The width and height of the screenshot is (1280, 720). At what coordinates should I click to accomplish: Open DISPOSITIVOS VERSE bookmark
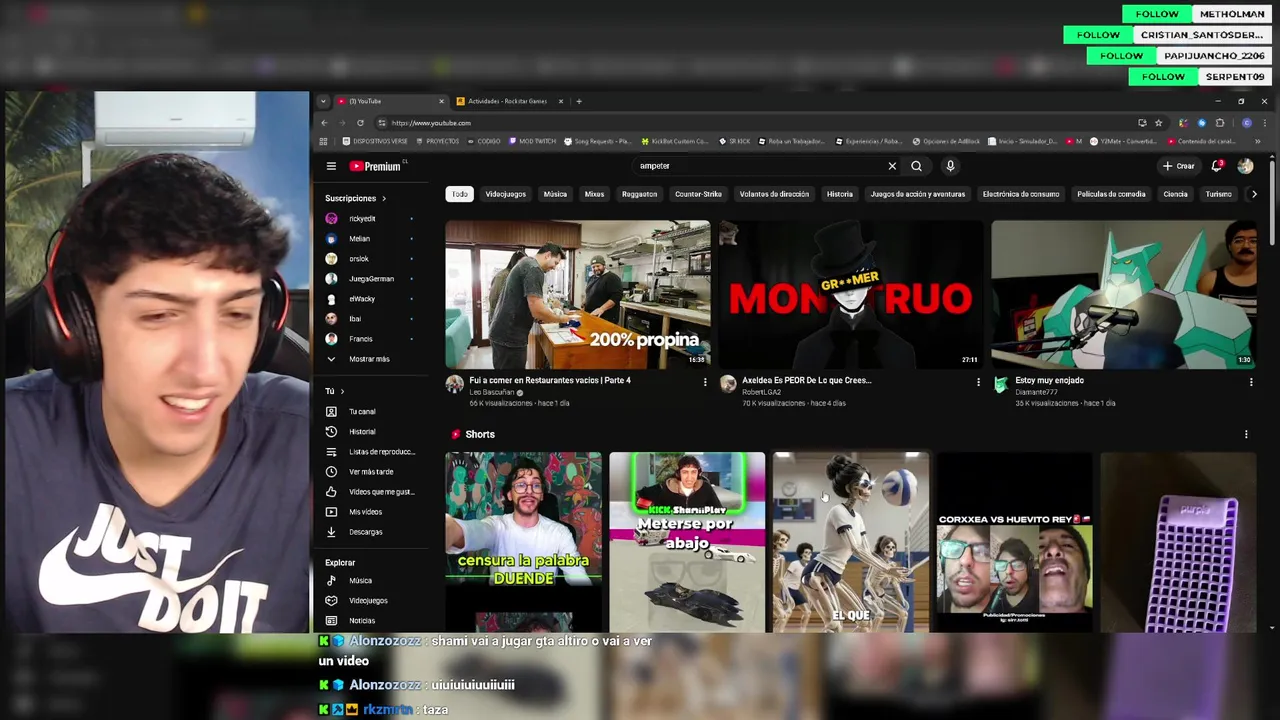375,141
